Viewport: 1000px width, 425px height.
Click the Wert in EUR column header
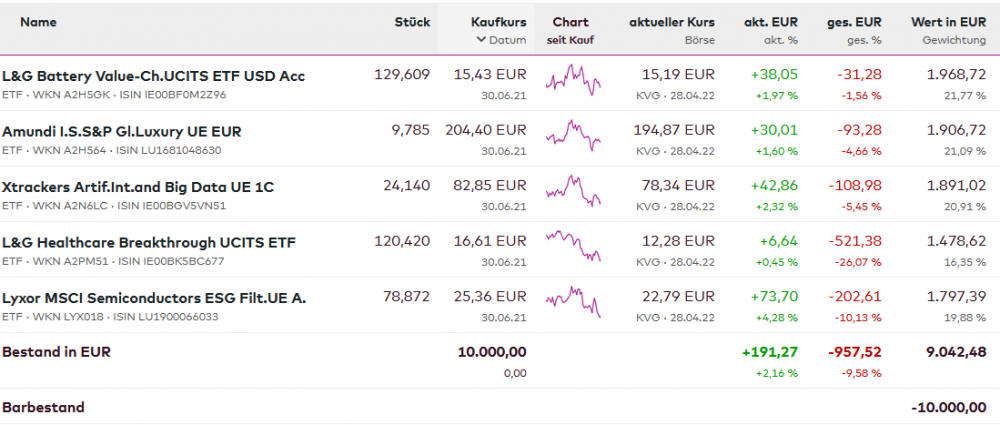pyautogui.click(x=948, y=21)
